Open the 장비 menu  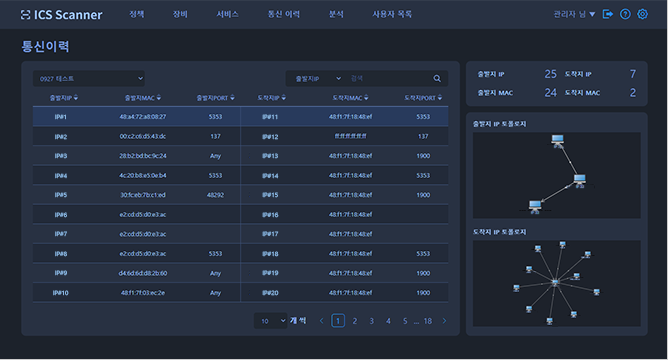(180, 14)
